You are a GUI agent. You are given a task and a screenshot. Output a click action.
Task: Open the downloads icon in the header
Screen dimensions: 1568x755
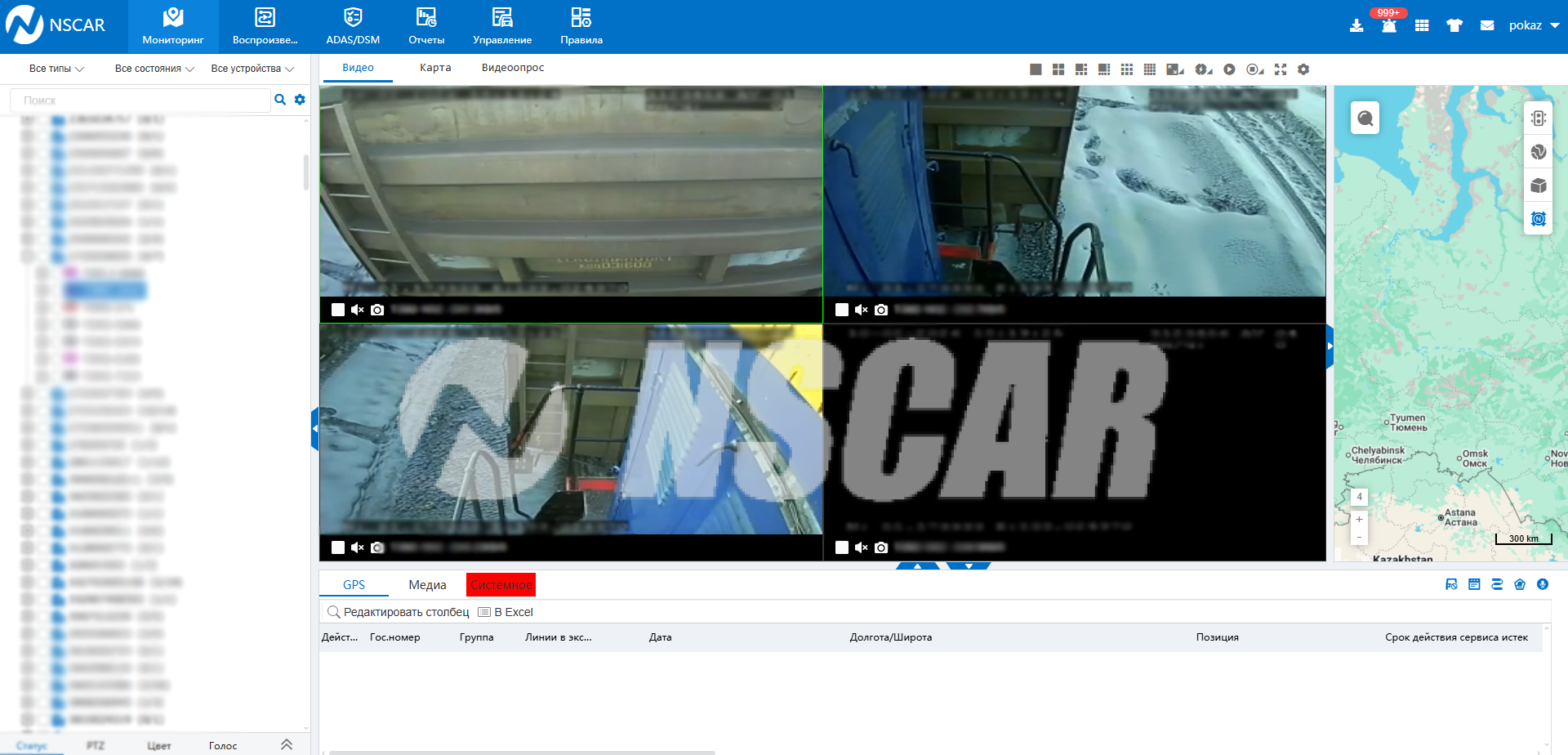click(x=1356, y=26)
